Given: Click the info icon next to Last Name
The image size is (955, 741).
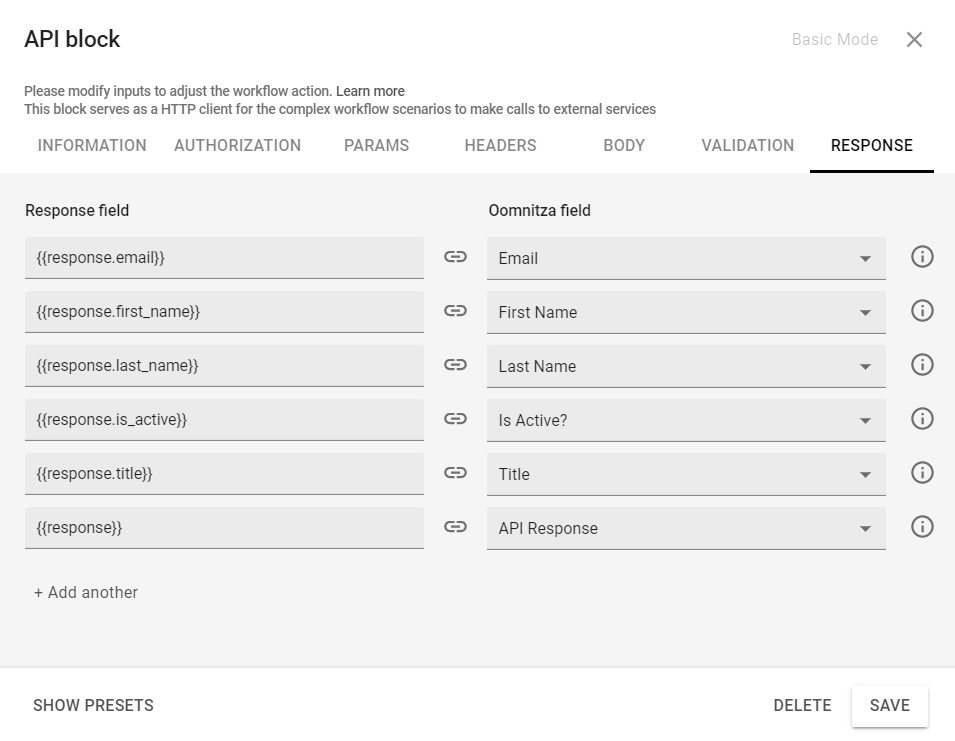Looking at the screenshot, I should click(921, 364).
